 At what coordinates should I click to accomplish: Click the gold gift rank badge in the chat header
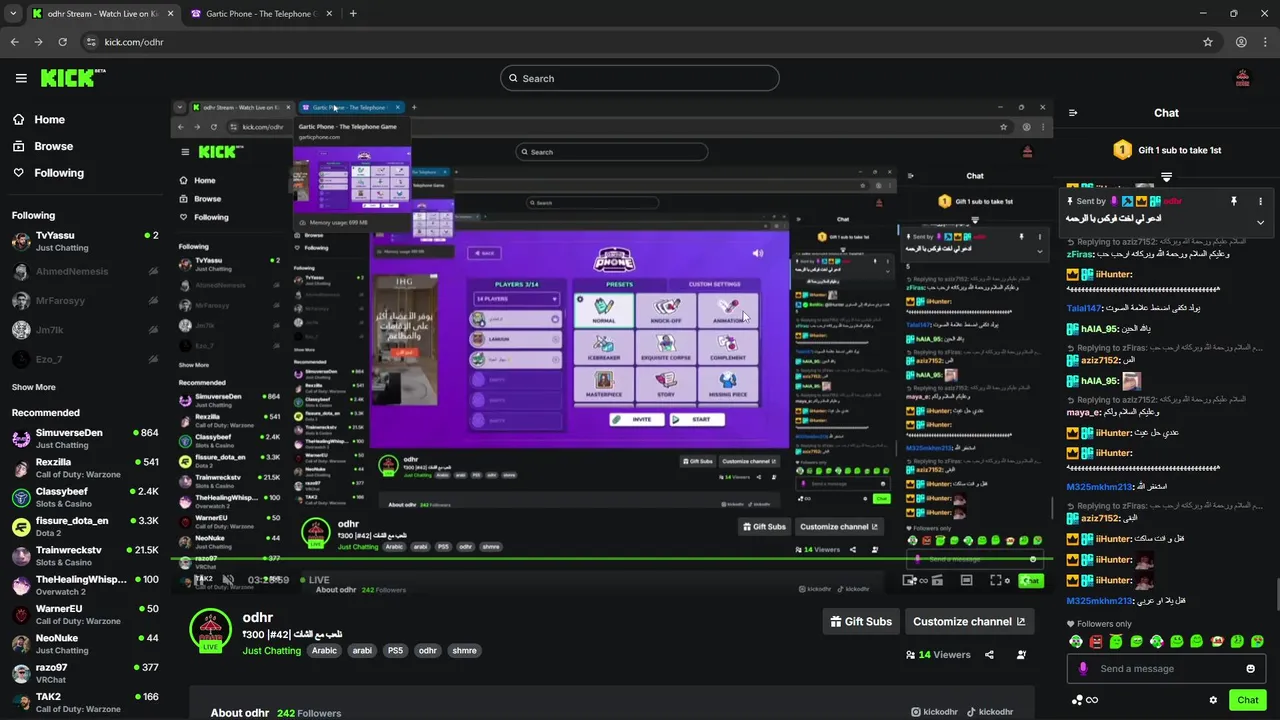pos(1122,150)
